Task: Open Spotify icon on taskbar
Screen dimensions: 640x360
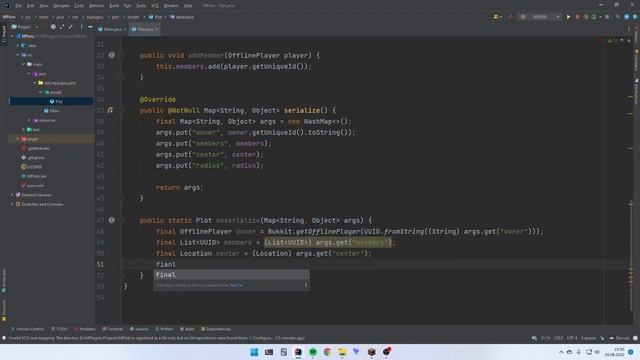Action: 313,352
